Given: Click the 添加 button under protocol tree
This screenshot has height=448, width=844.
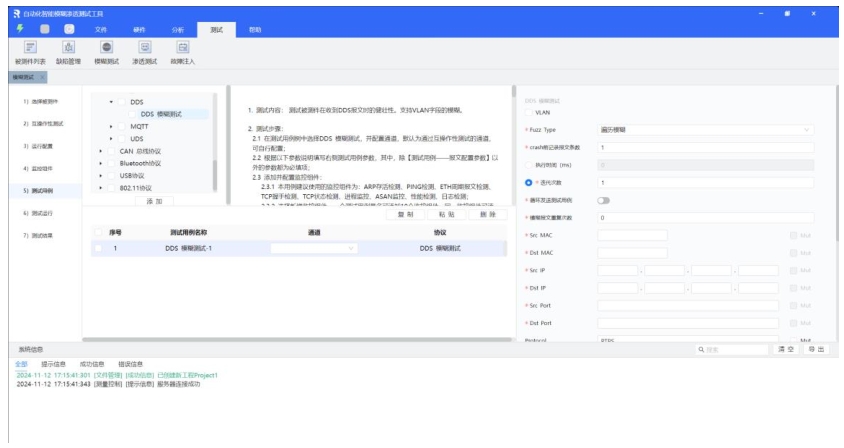Looking at the screenshot, I should click(x=154, y=201).
